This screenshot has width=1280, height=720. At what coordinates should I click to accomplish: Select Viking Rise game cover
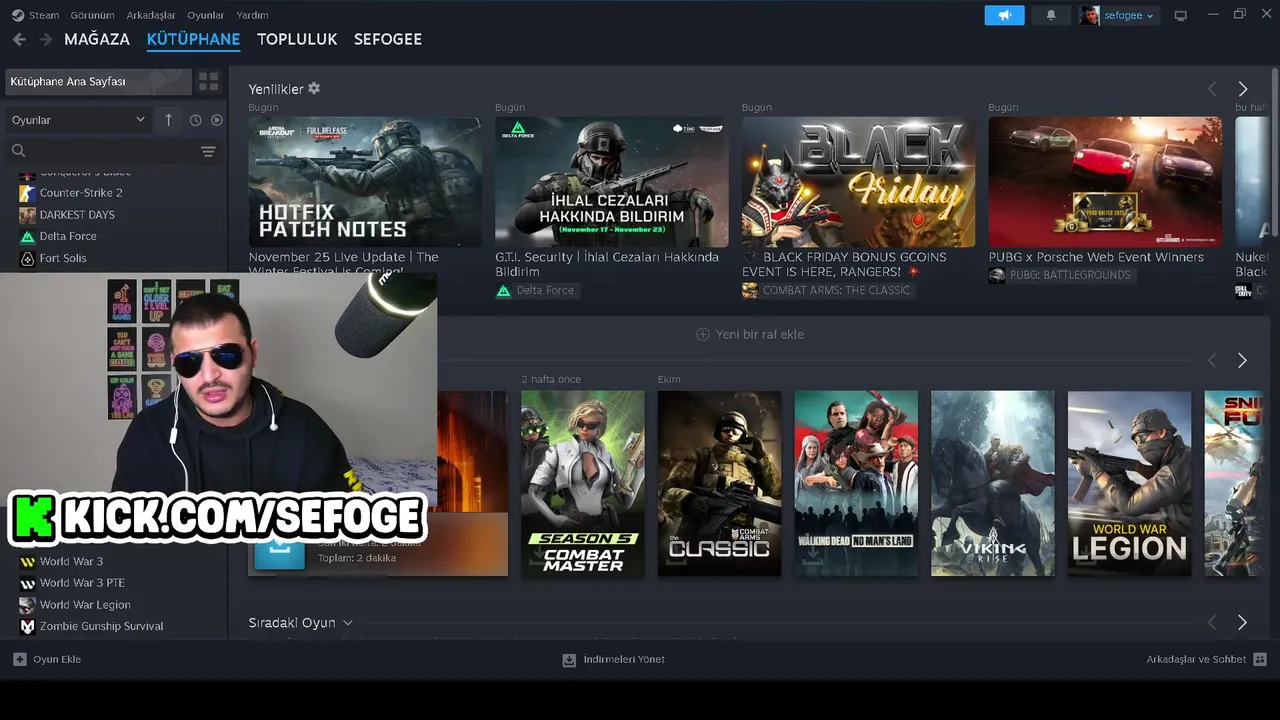point(992,483)
